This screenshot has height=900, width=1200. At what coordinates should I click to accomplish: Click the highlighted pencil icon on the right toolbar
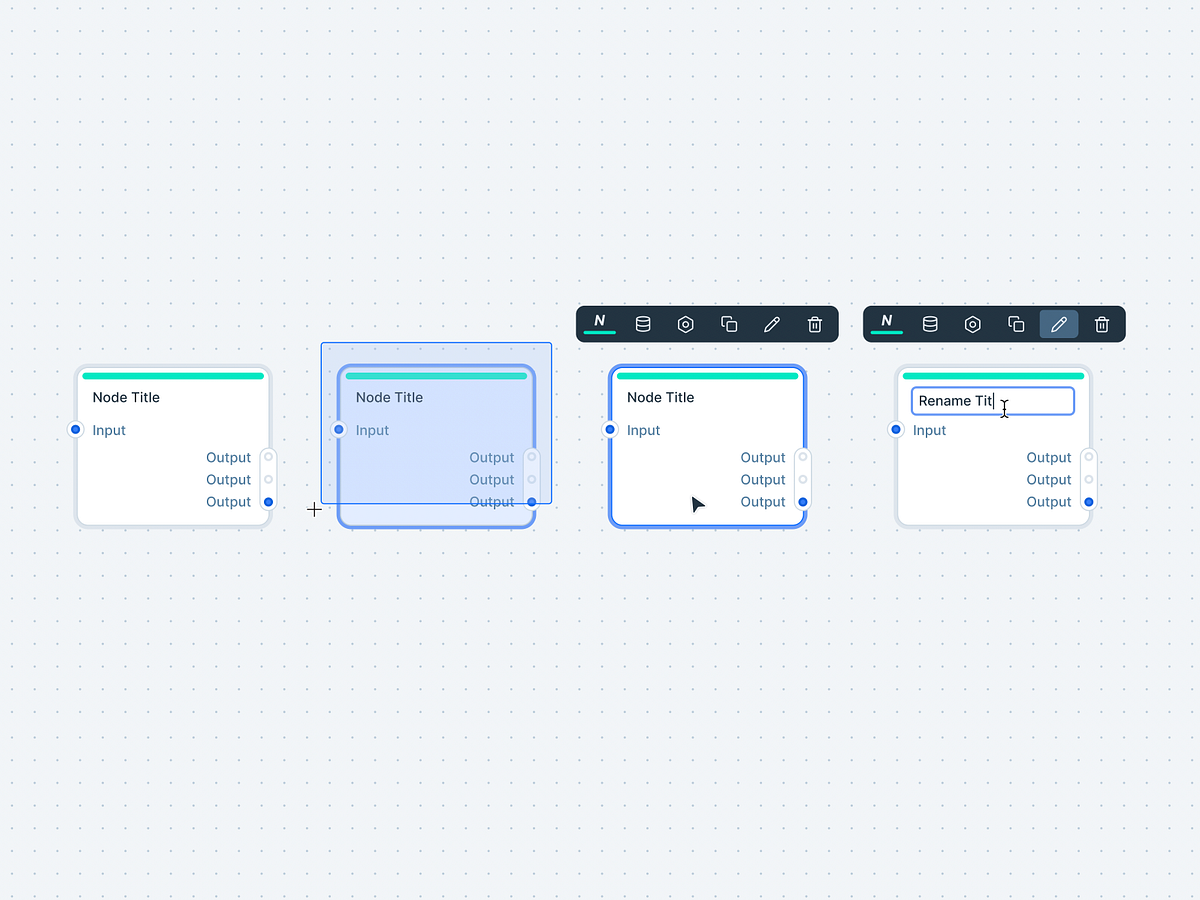(x=1058, y=324)
